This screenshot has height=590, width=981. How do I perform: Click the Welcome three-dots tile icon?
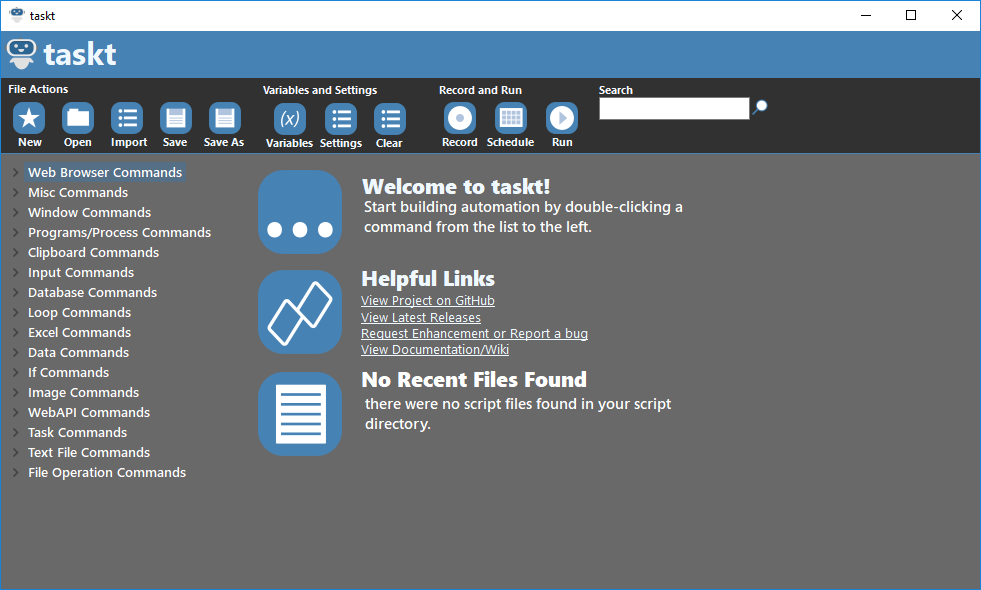coord(300,211)
